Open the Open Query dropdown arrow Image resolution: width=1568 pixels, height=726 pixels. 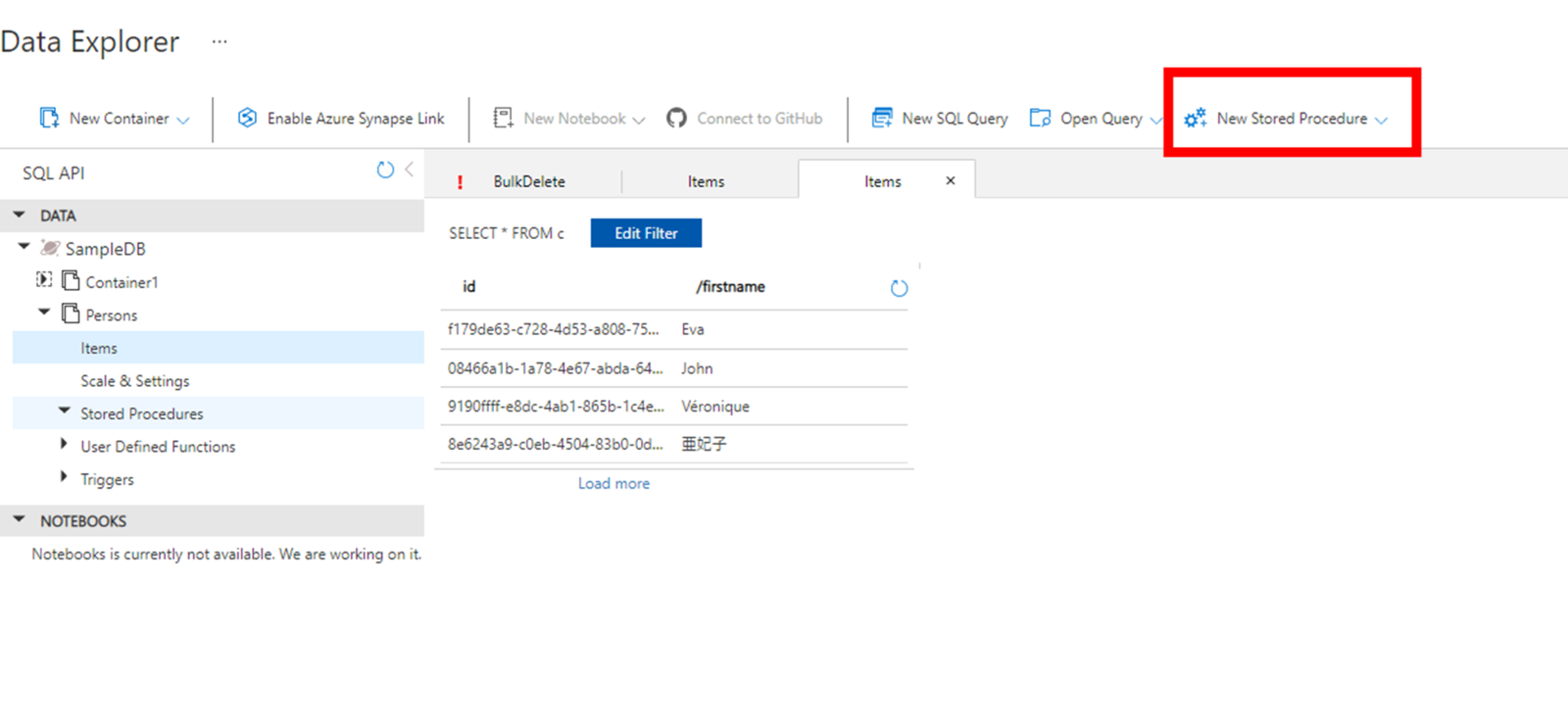pos(1155,121)
